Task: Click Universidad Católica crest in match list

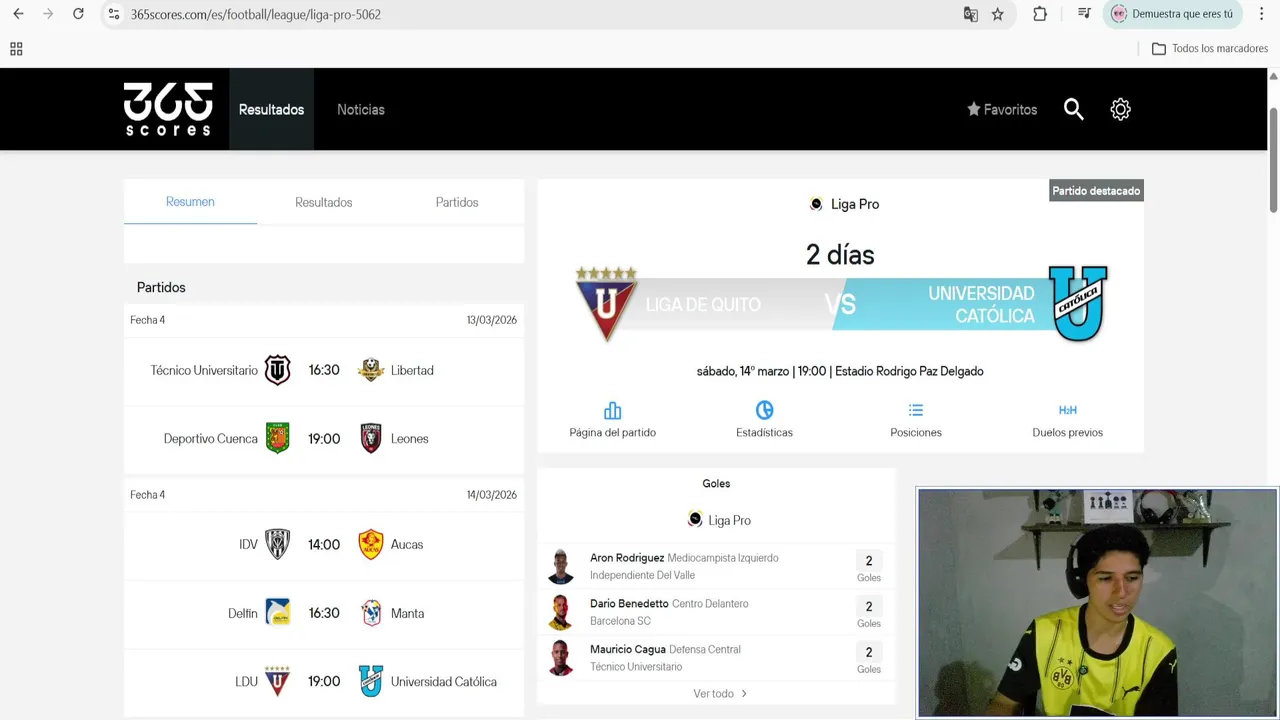Action: coord(371,681)
